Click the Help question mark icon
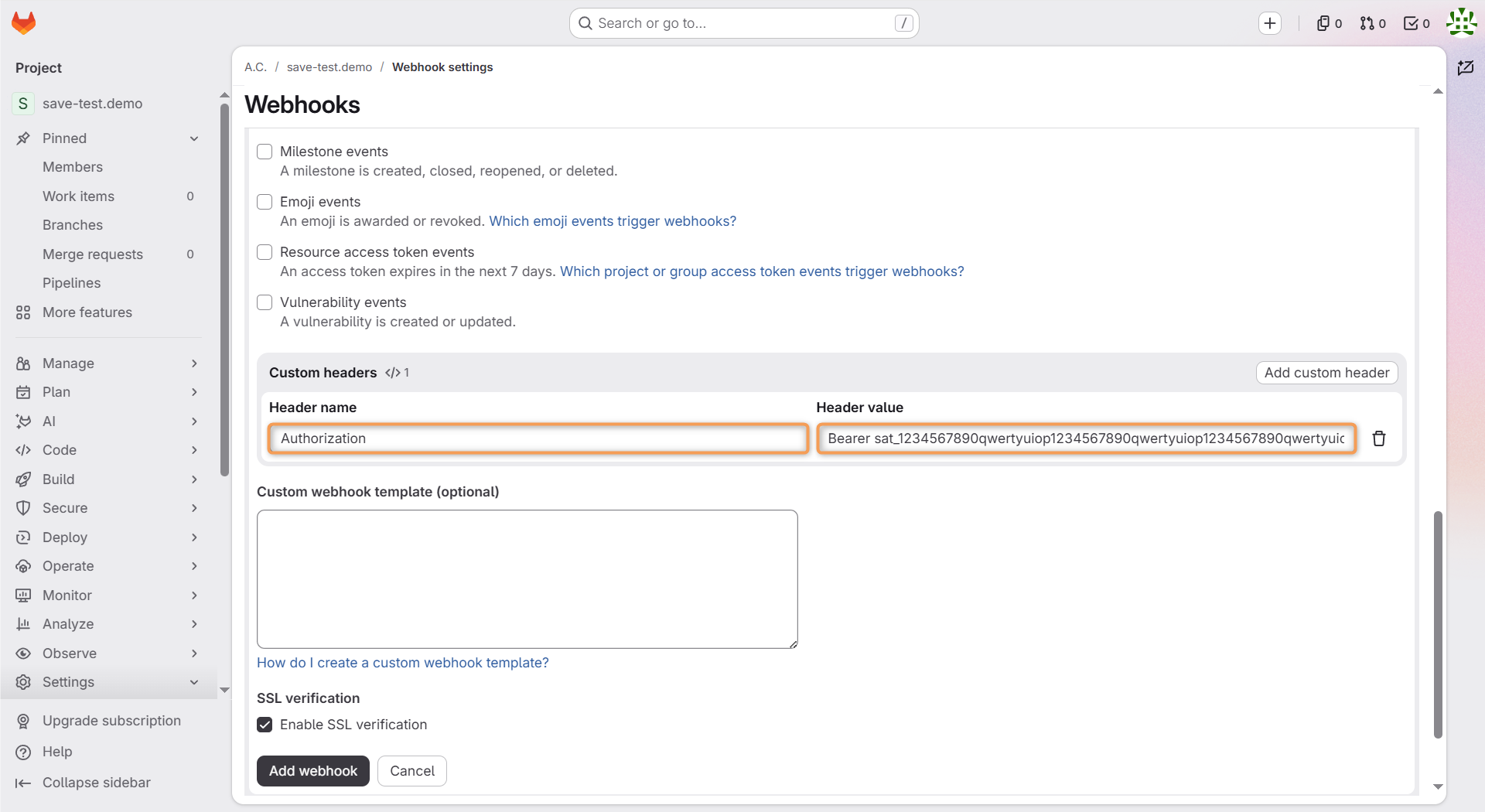The height and width of the screenshot is (812, 1485). click(x=23, y=752)
